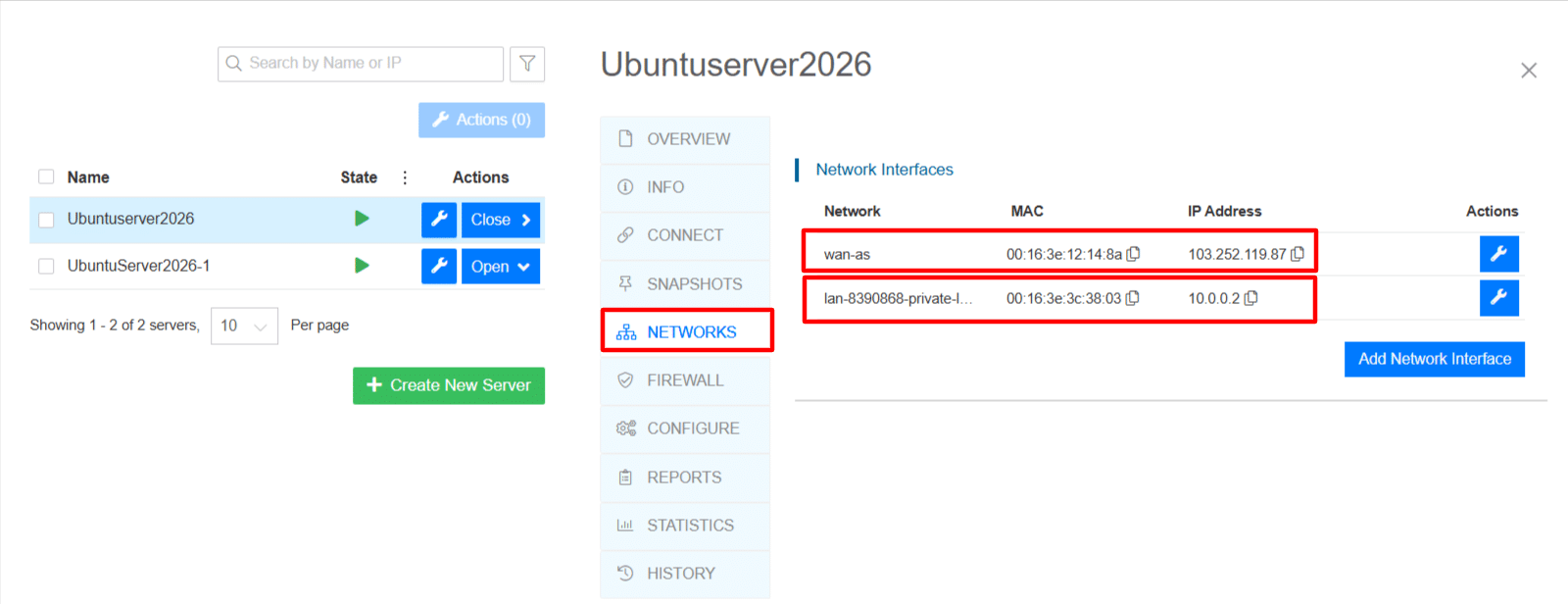Click wrench icon for UbuntuServer2026-1 row

(439, 266)
